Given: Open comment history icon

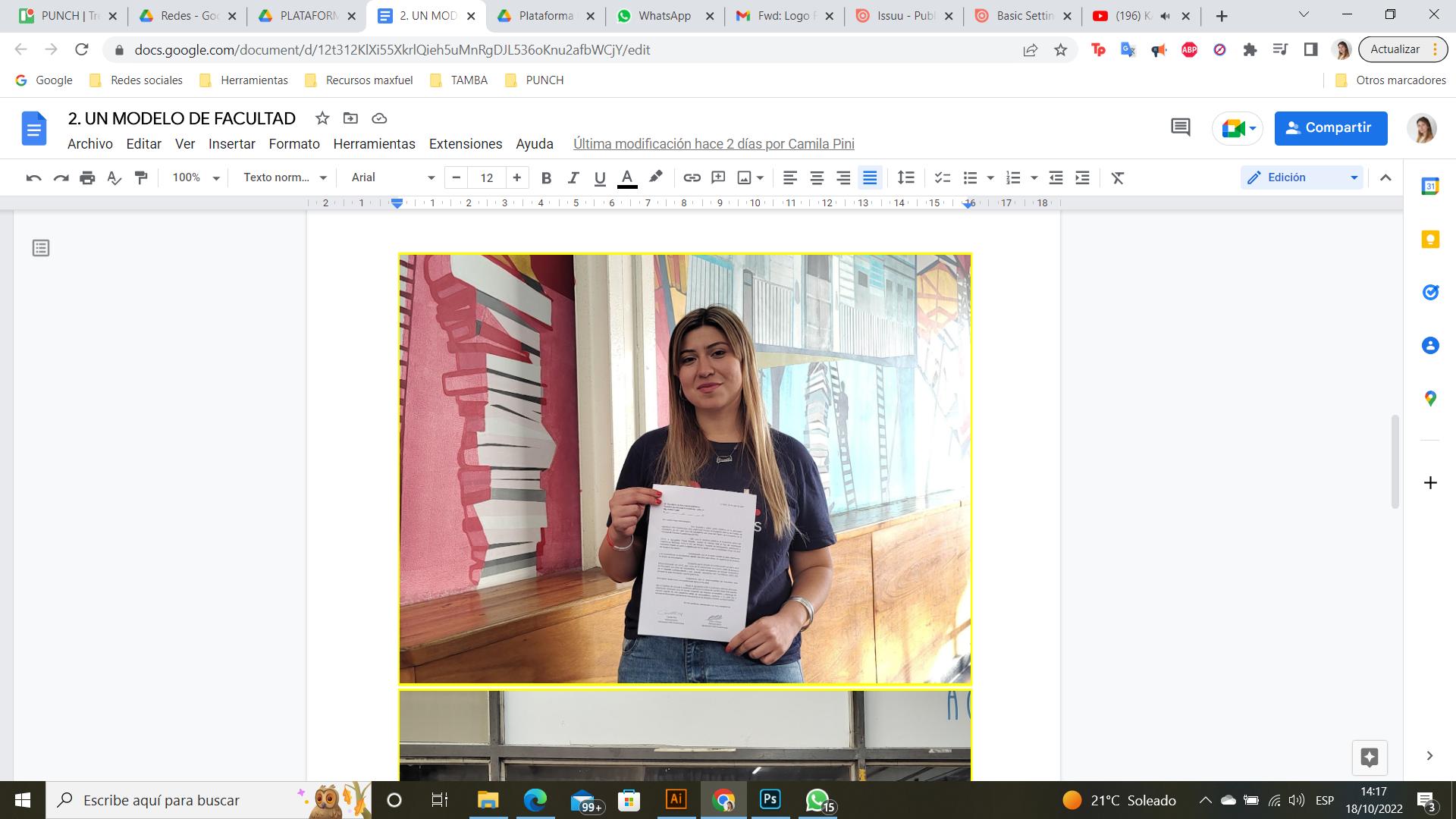Looking at the screenshot, I should tap(1180, 127).
